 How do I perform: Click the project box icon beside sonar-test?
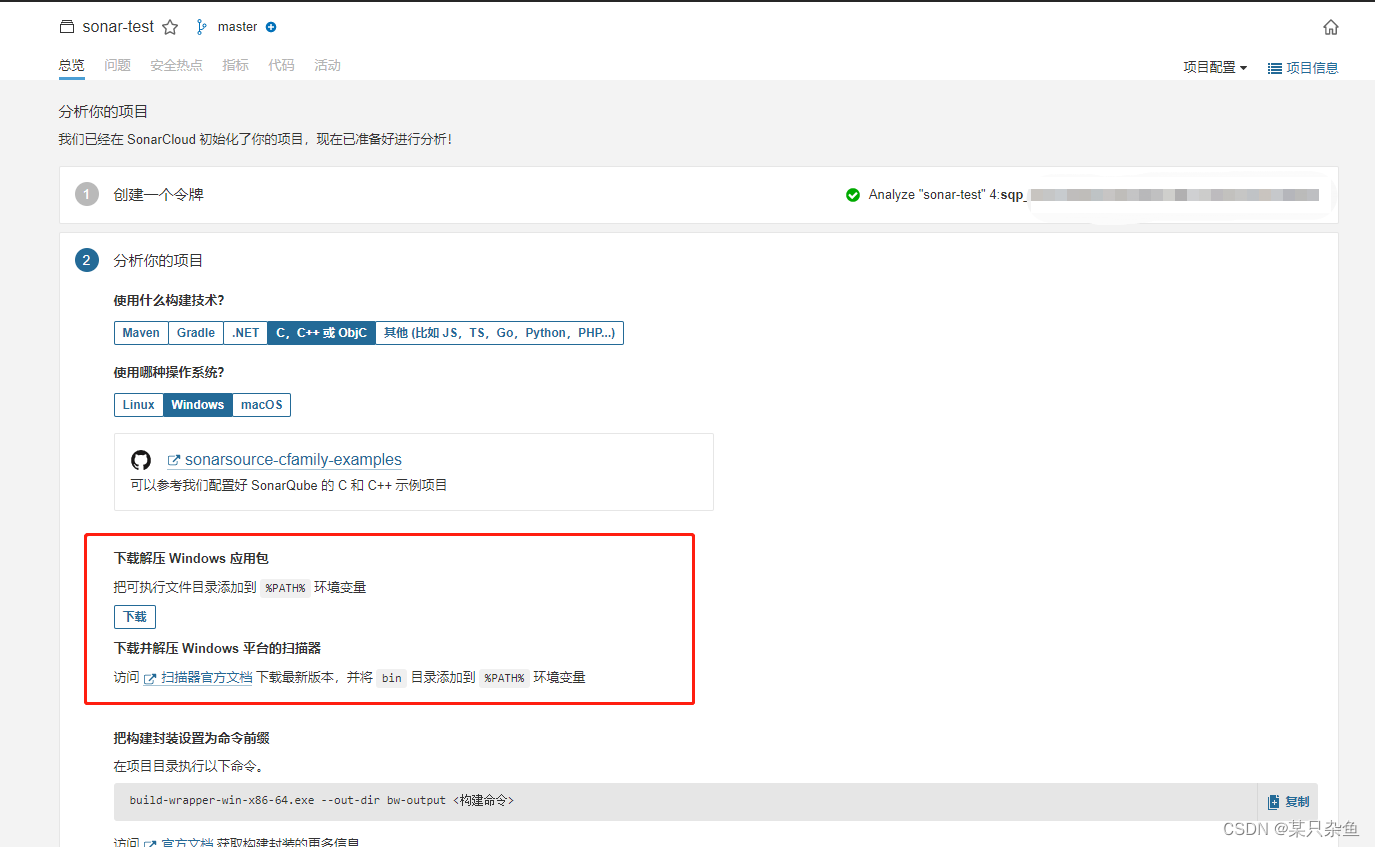tap(67, 27)
